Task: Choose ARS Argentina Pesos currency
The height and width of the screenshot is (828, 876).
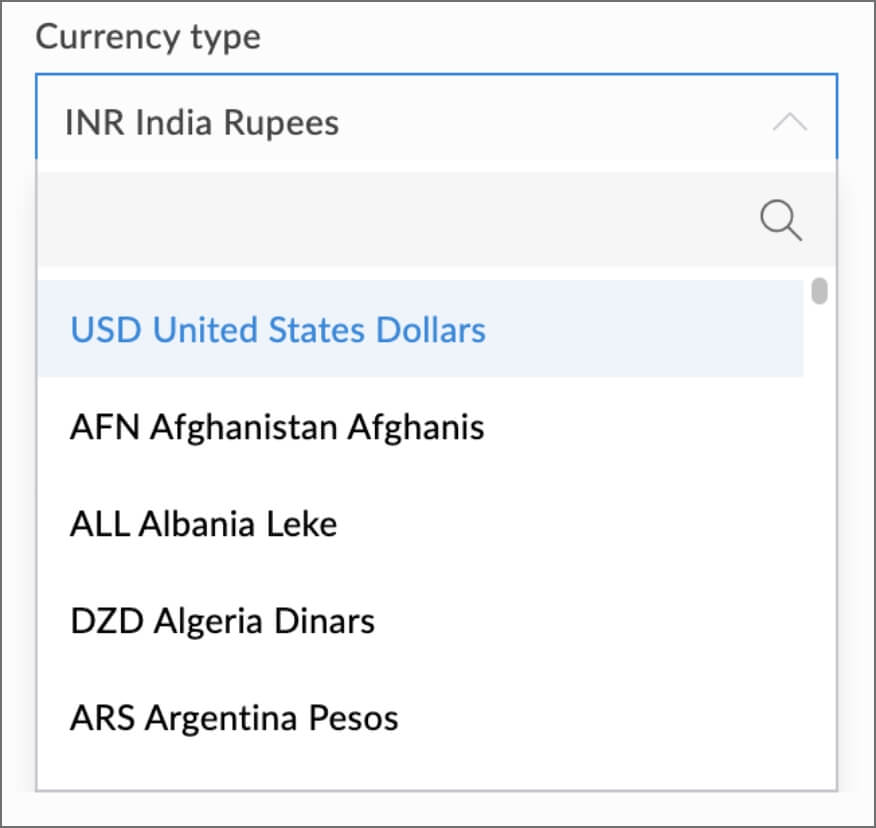Action: (x=234, y=718)
